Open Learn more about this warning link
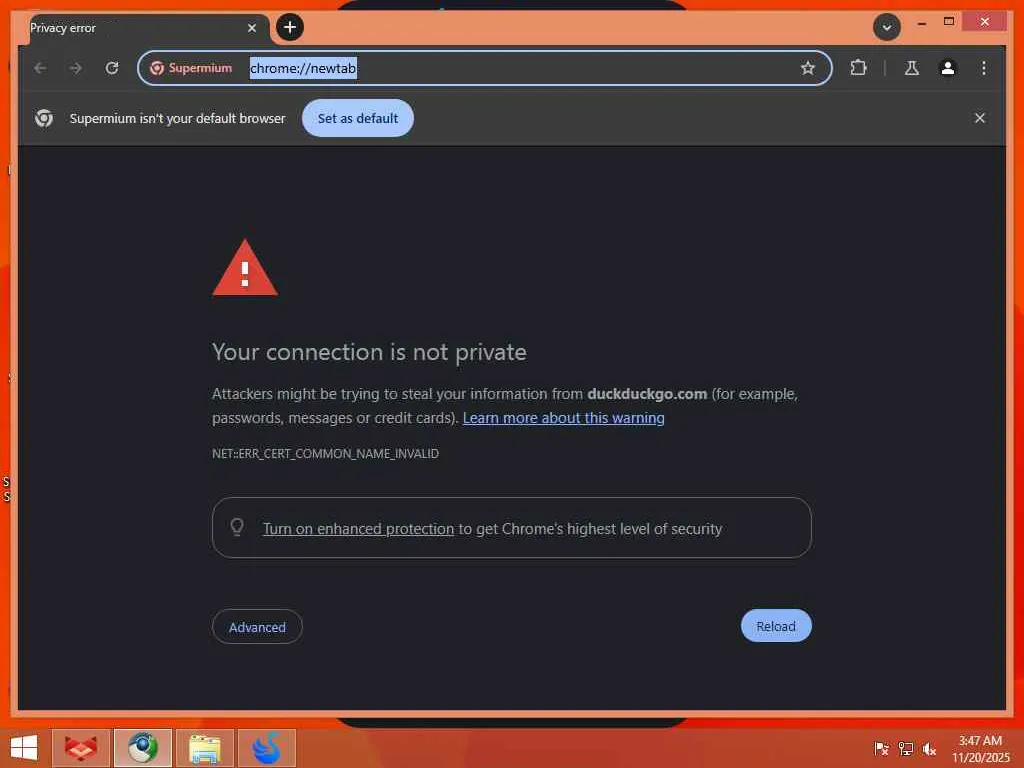This screenshot has width=1024, height=768. click(564, 418)
